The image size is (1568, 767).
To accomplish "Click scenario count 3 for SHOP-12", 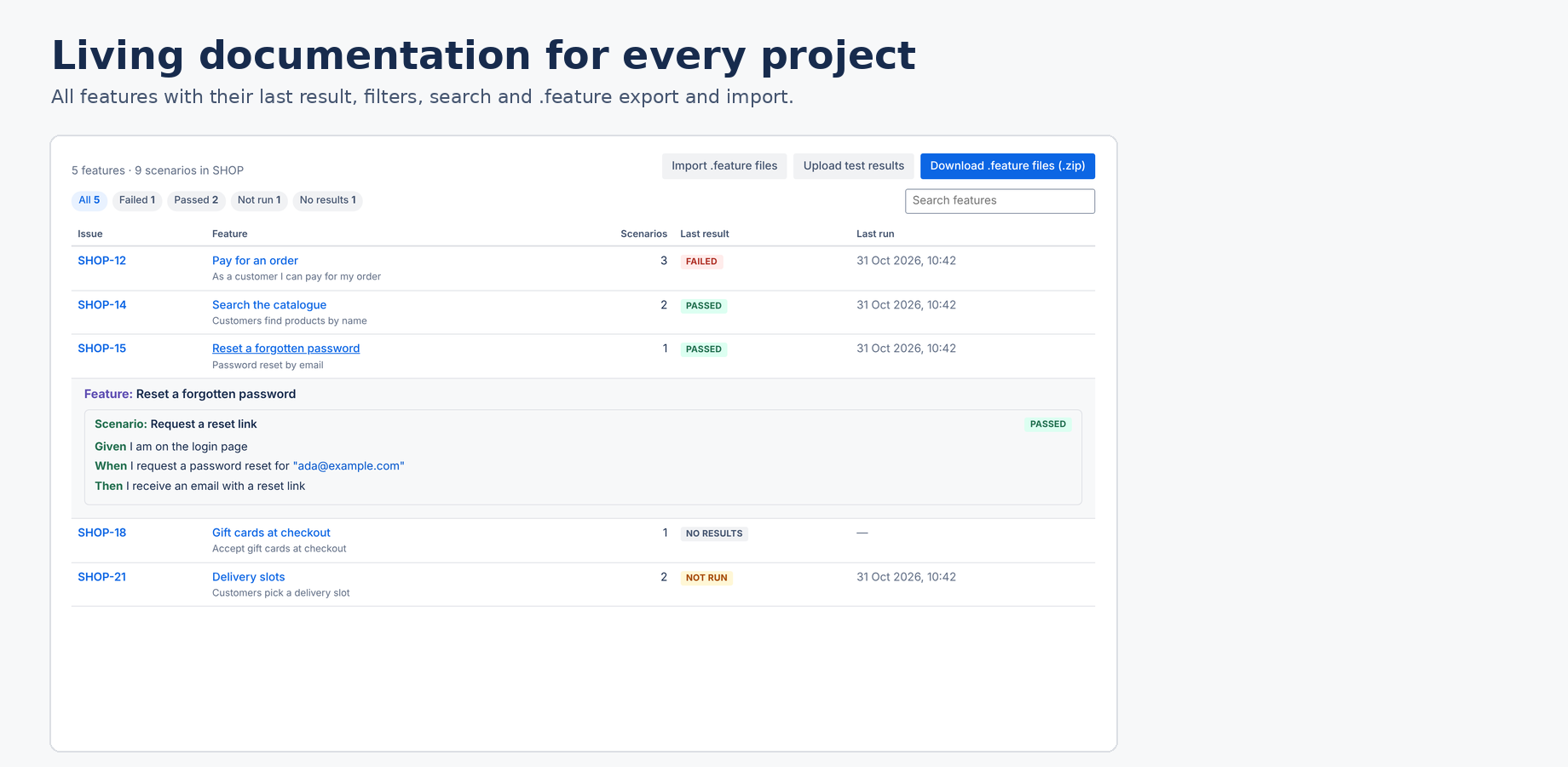I will [x=664, y=261].
